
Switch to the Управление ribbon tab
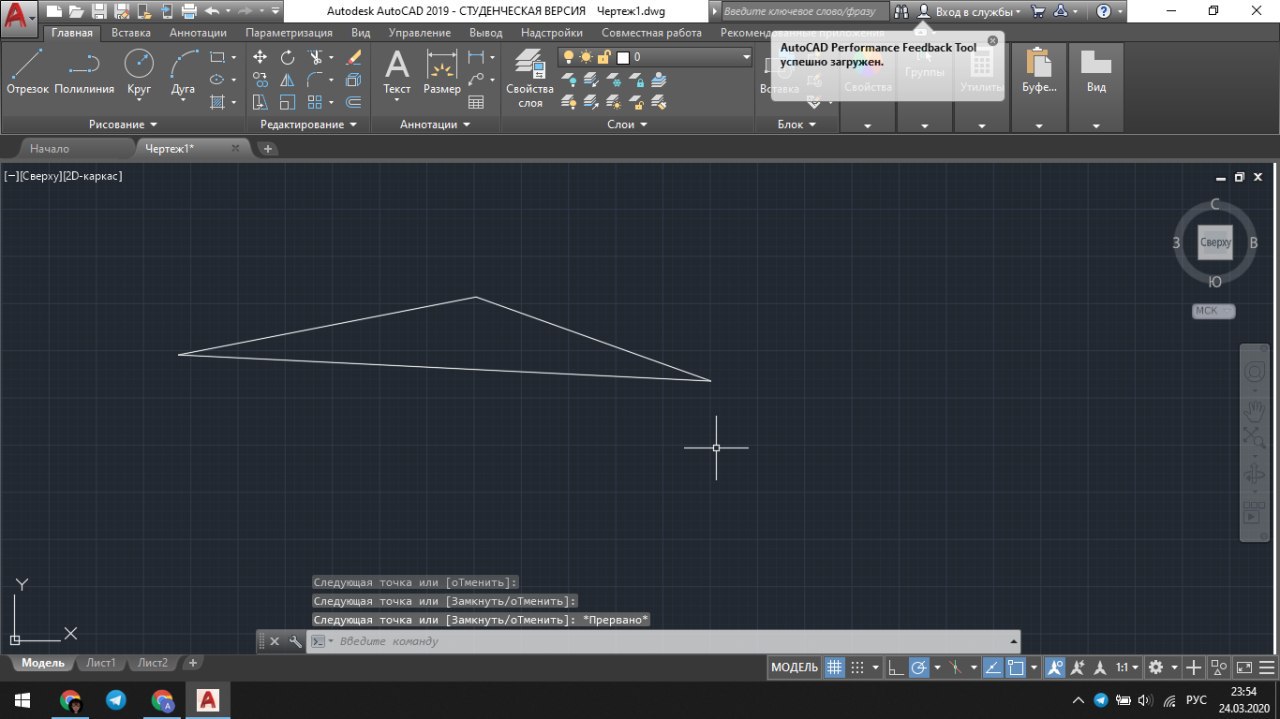tap(419, 33)
